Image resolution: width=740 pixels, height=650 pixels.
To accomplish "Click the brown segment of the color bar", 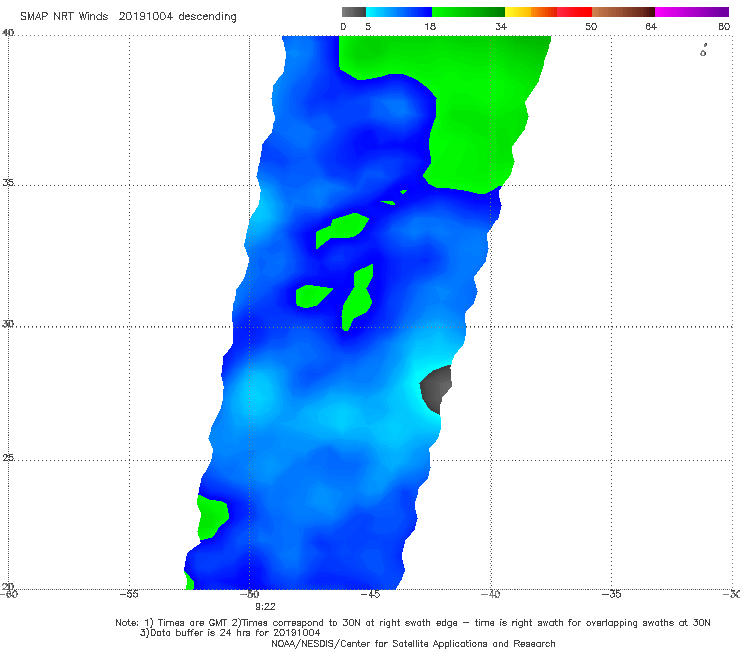I will pos(623,12).
